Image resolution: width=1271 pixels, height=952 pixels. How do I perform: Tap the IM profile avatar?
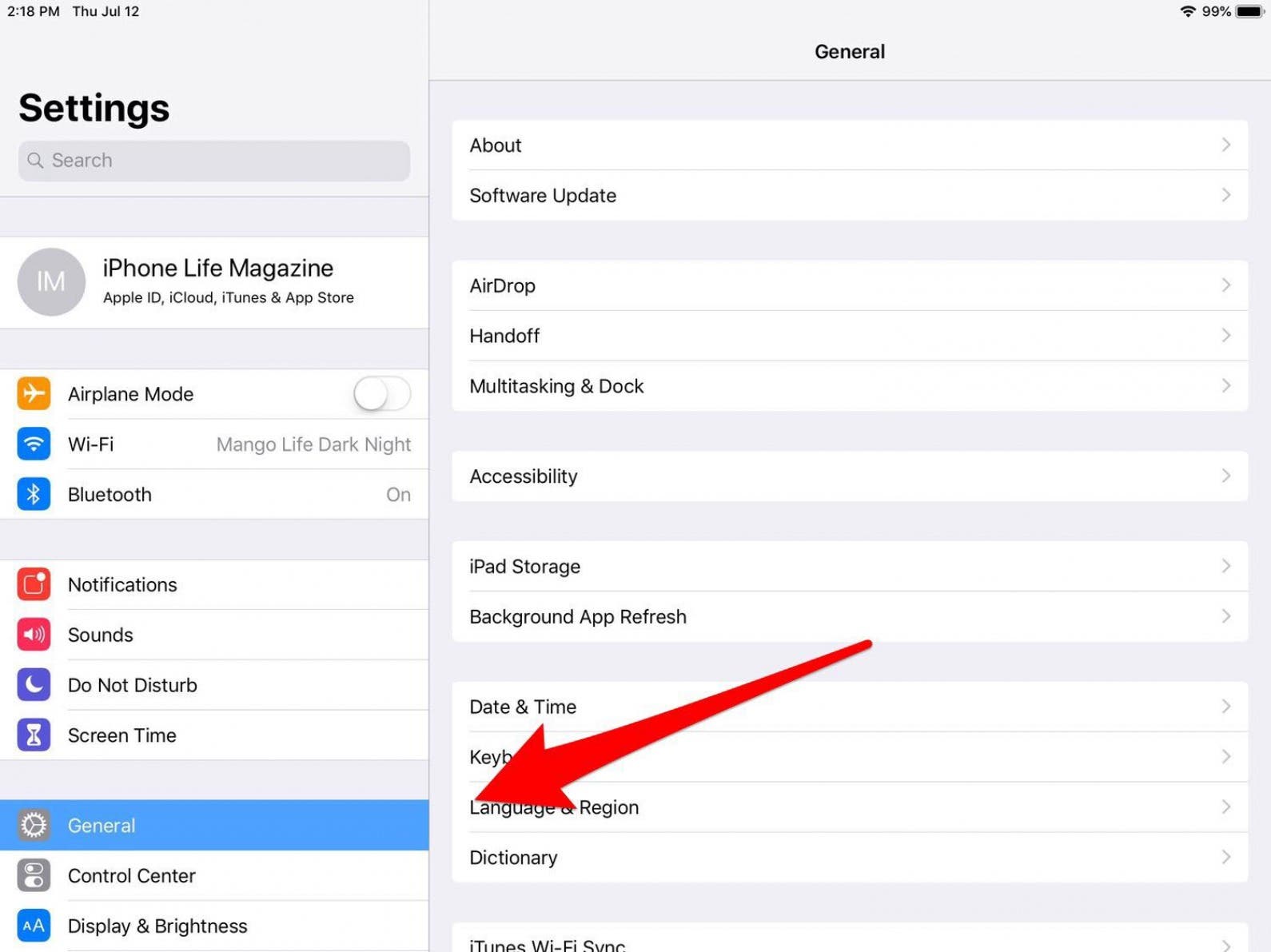(51, 281)
